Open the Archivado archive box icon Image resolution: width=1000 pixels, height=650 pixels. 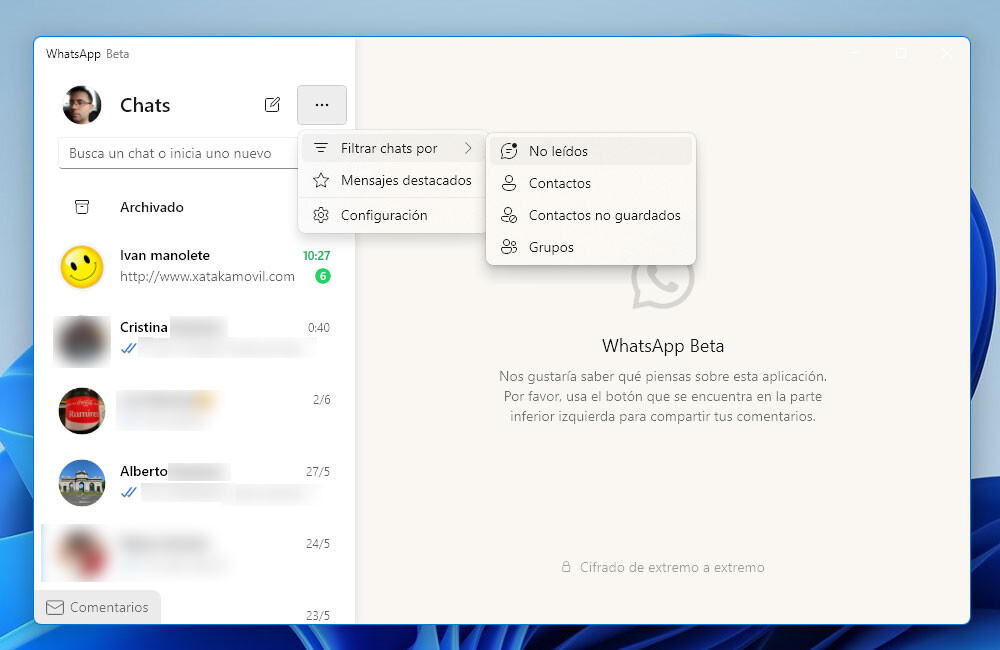point(82,207)
